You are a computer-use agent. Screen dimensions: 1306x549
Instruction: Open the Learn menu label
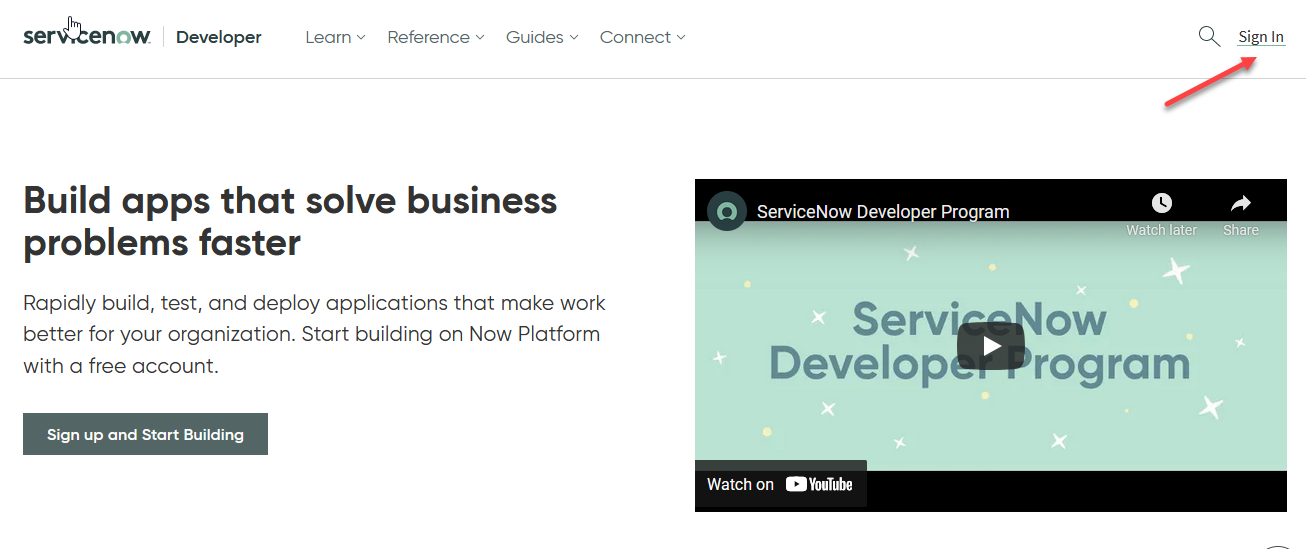[x=328, y=37]
